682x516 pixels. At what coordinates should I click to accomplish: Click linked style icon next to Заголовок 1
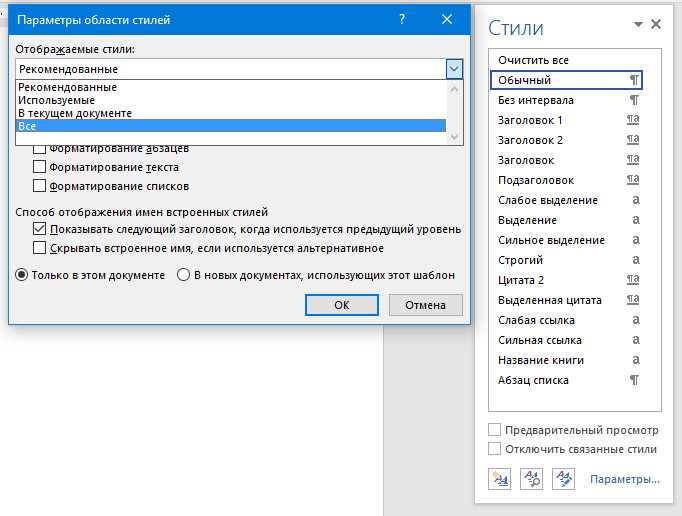click(x=633, y=120)
